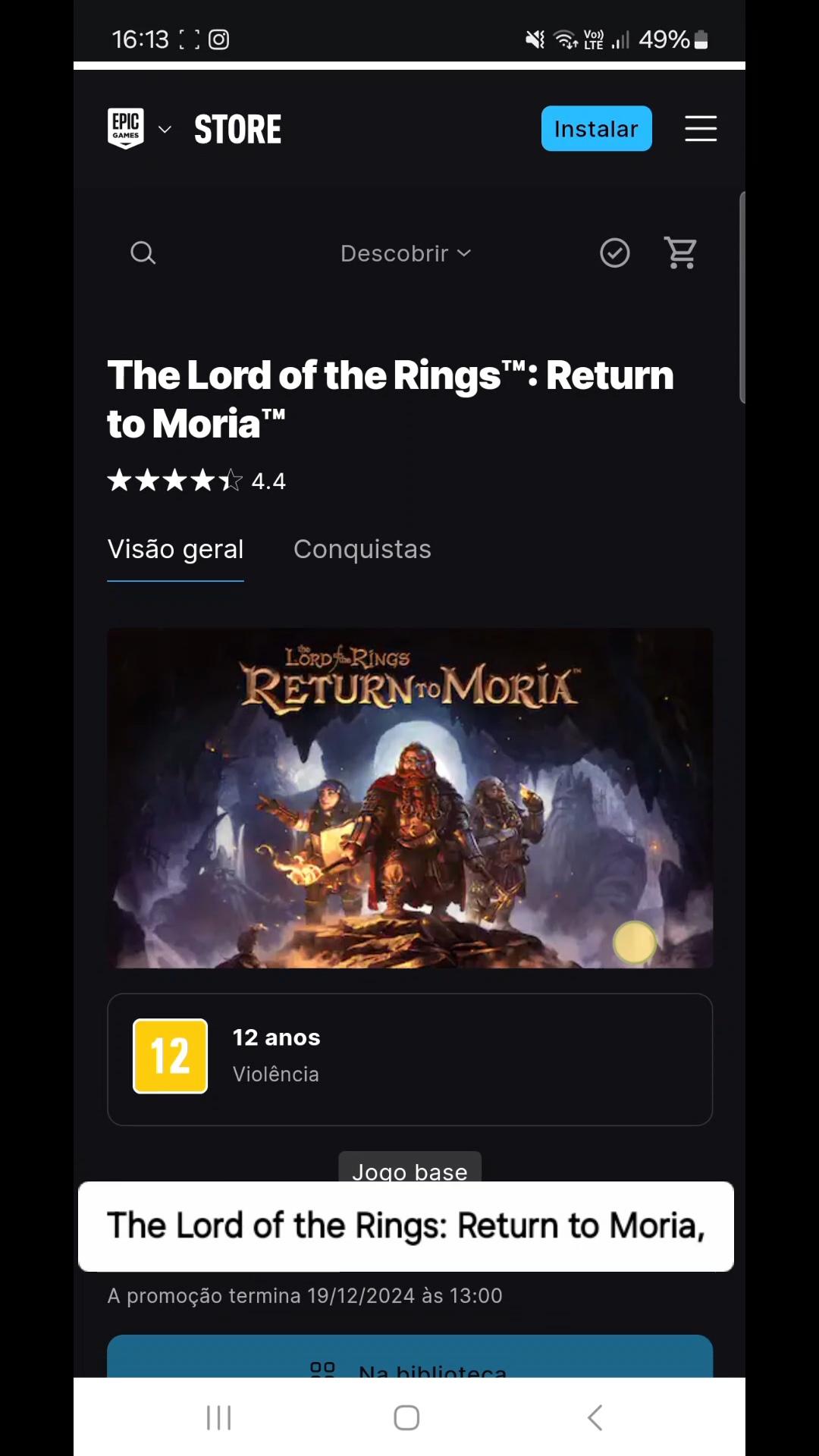This screenshot has height=1456, width=819.
Task: Expand the chevron beside the Epic logo
Action: coord(165,130)
